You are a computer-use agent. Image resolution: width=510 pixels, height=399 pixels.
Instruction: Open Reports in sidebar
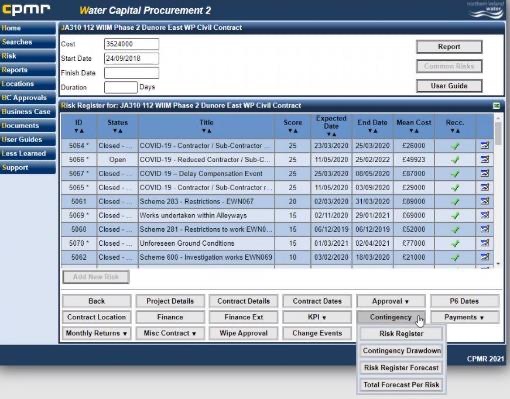pyautogui.click(x=28, y=70)
